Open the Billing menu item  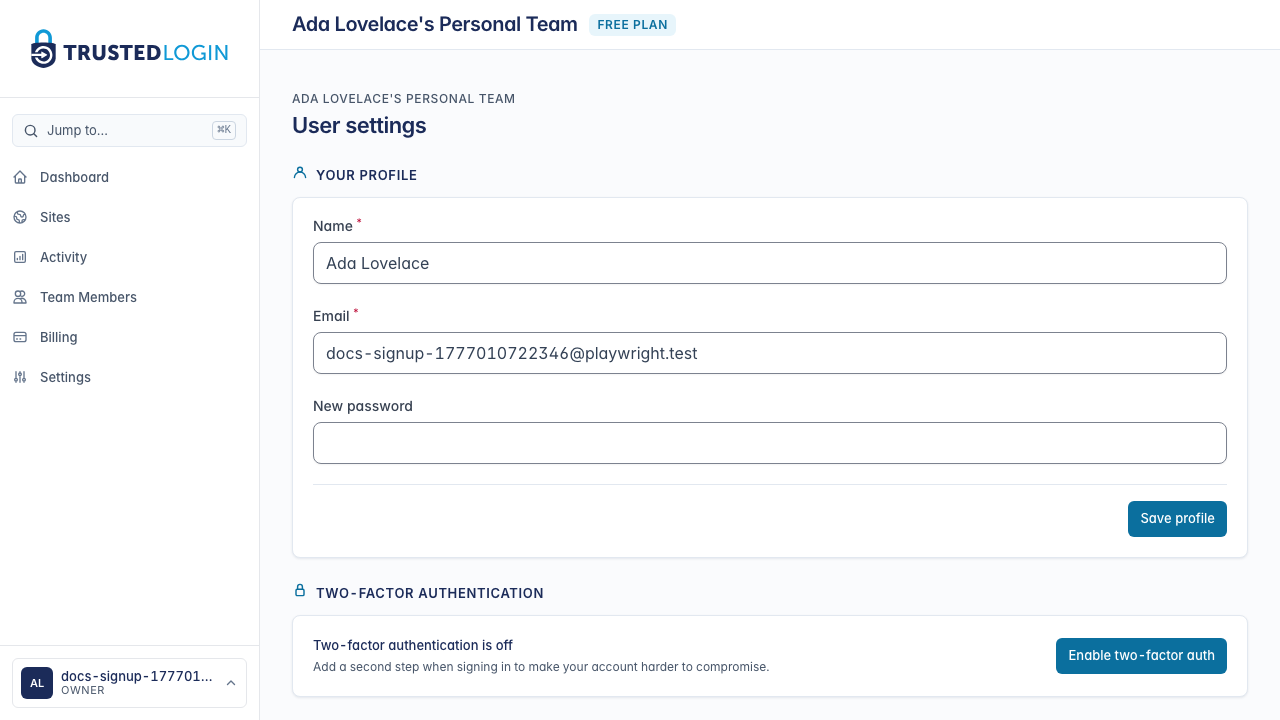point(58,337)
